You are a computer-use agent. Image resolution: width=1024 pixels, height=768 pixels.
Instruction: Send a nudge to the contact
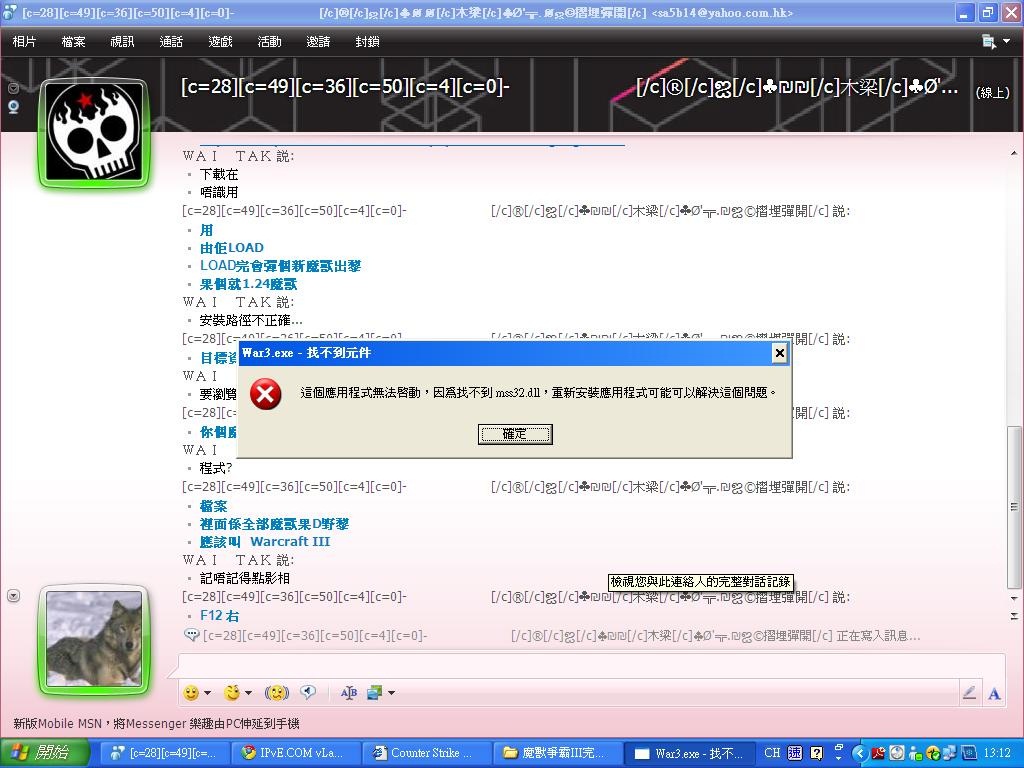[x=276, y=692]
